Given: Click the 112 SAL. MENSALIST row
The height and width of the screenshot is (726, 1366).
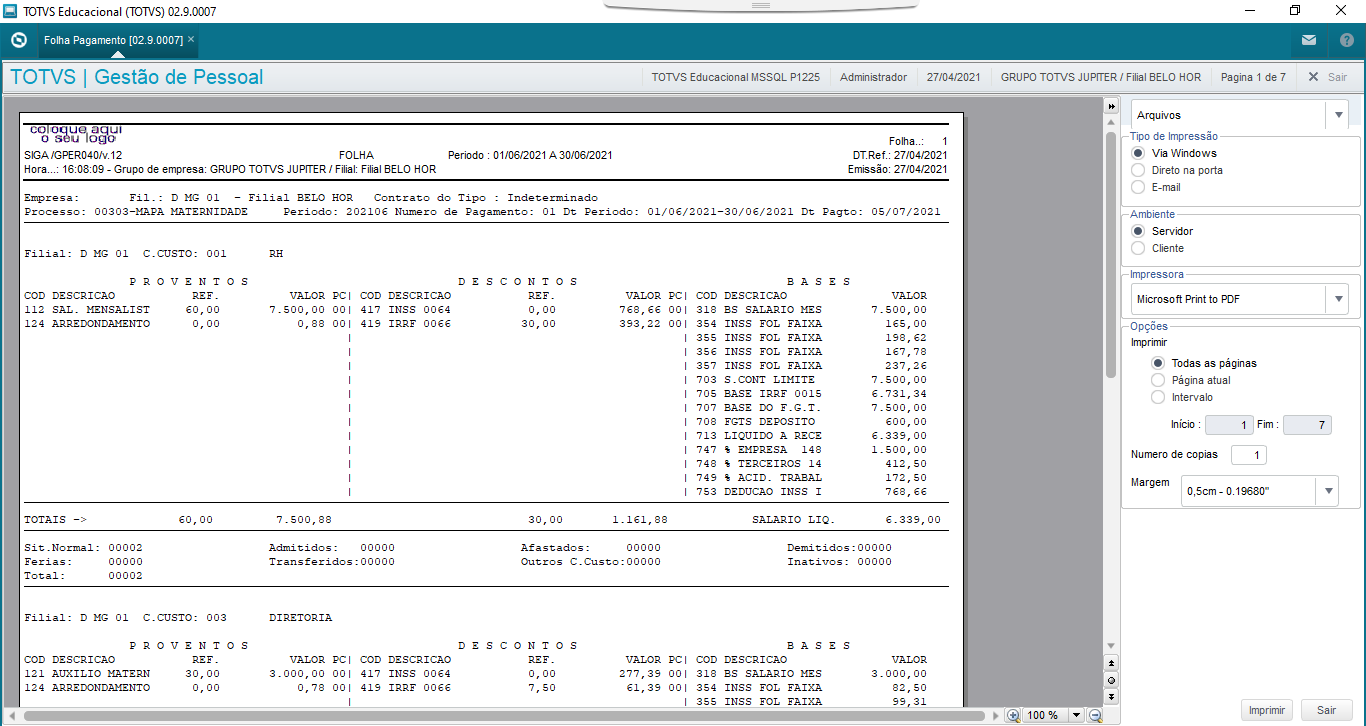Looking at the screenshot, I should pos(187,310).
